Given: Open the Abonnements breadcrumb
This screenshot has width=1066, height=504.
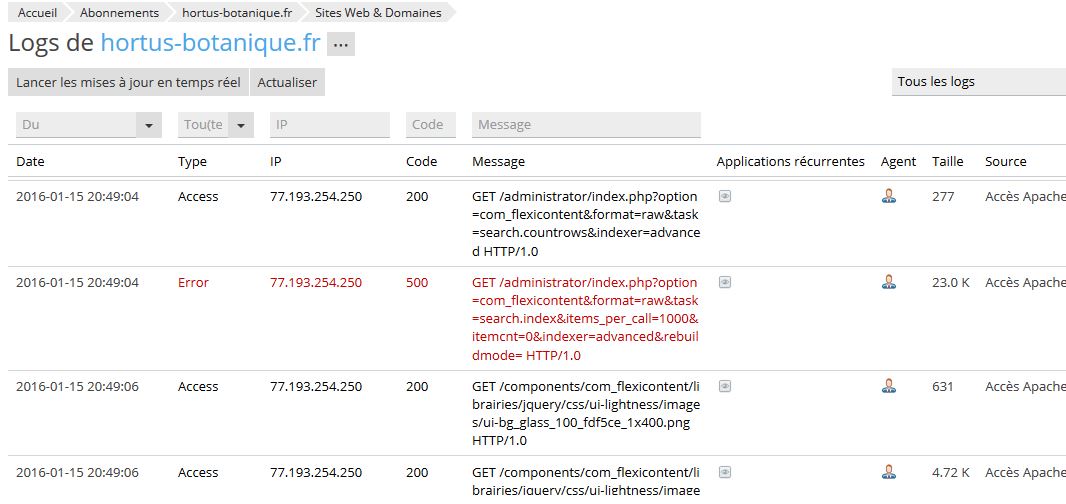Looking at the screenshot, I should pos(119,12).
